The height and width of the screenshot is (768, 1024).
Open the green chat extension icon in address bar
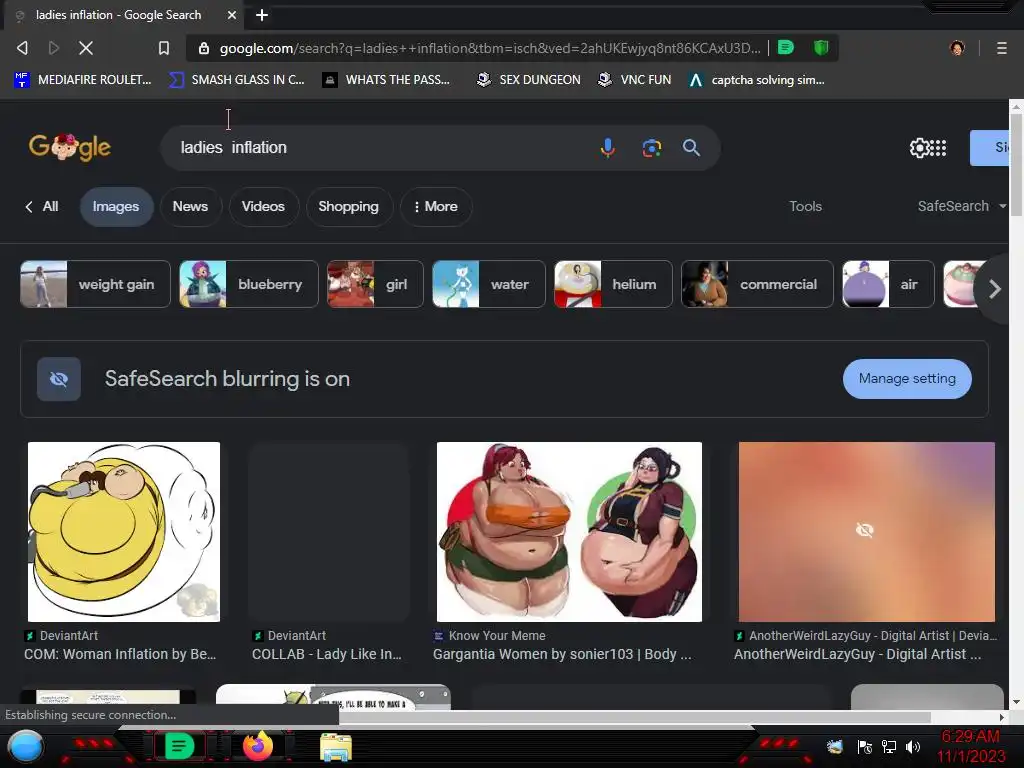click(x=786, y=47)
